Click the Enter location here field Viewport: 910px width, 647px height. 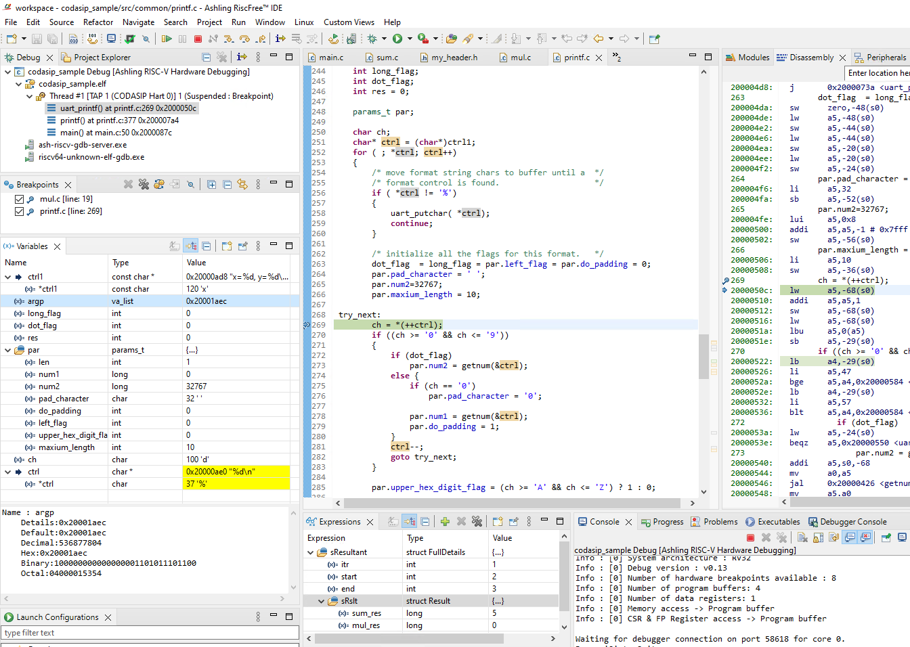click(x=877, y=73)
